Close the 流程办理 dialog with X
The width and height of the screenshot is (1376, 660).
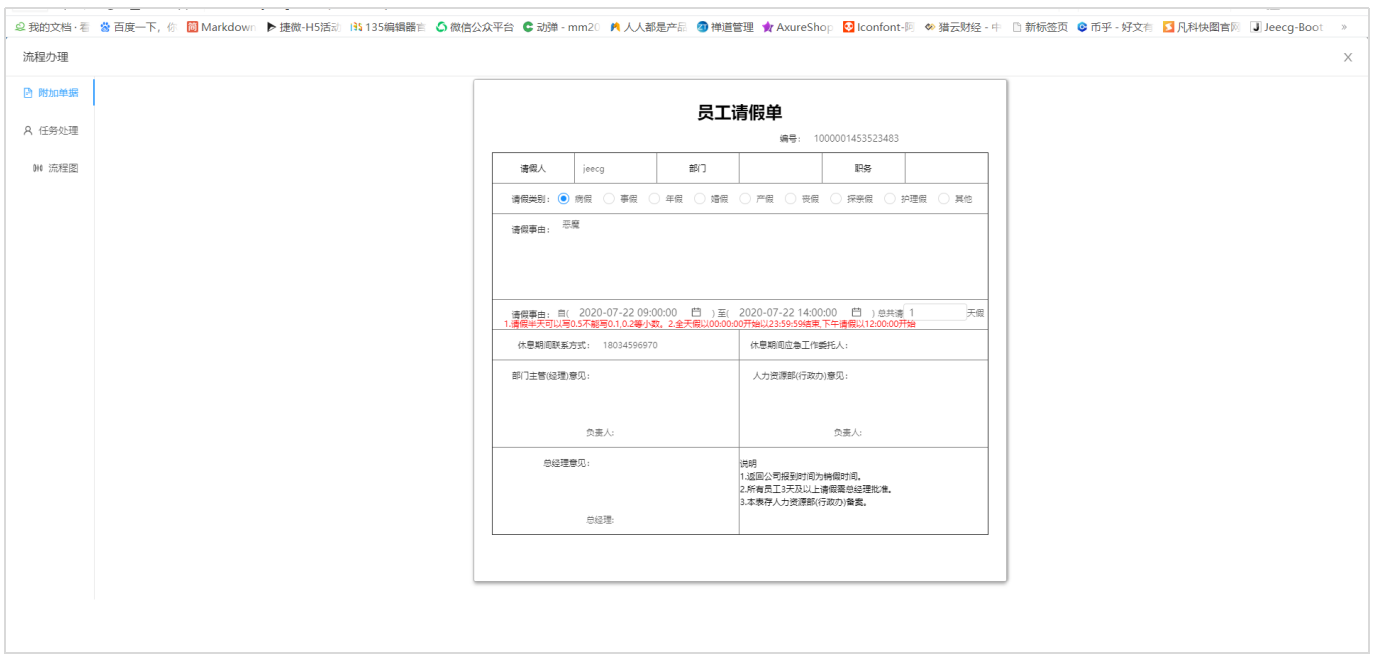coord(1348,57)
